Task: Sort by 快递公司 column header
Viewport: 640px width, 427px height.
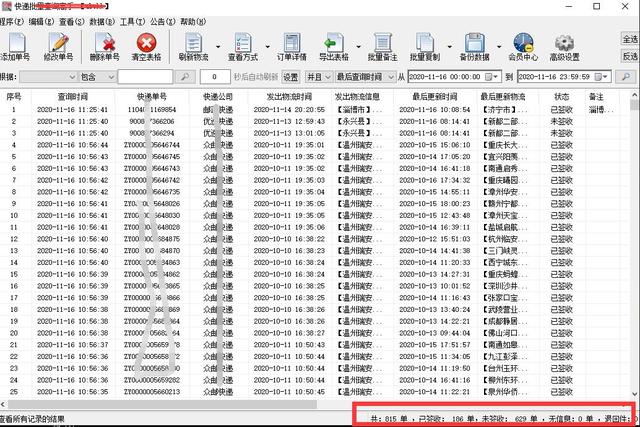Action: pyautogui.click(x=218, y=97)
